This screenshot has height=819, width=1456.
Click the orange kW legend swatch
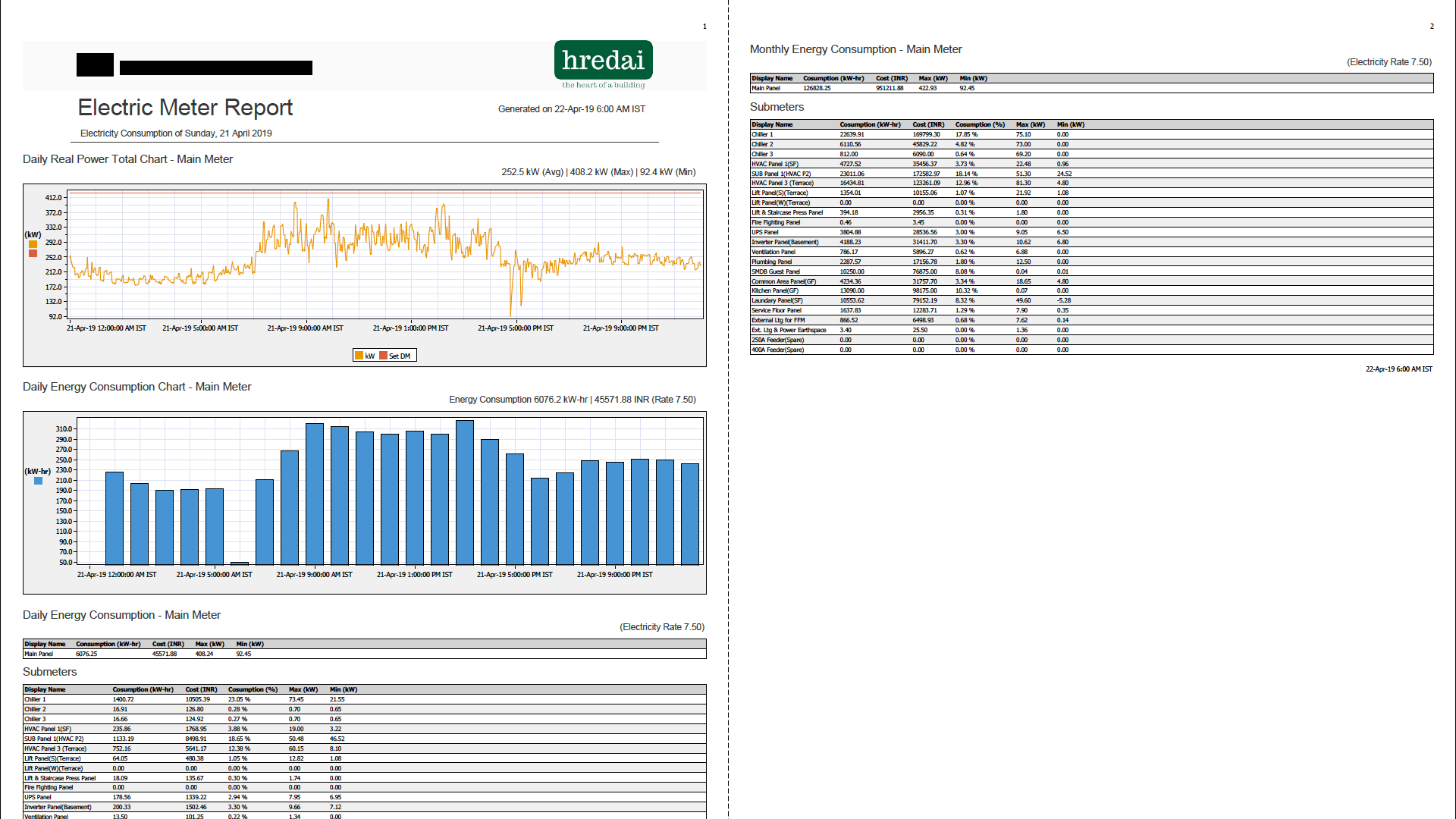pyautogui.click(x=359, y=356)
